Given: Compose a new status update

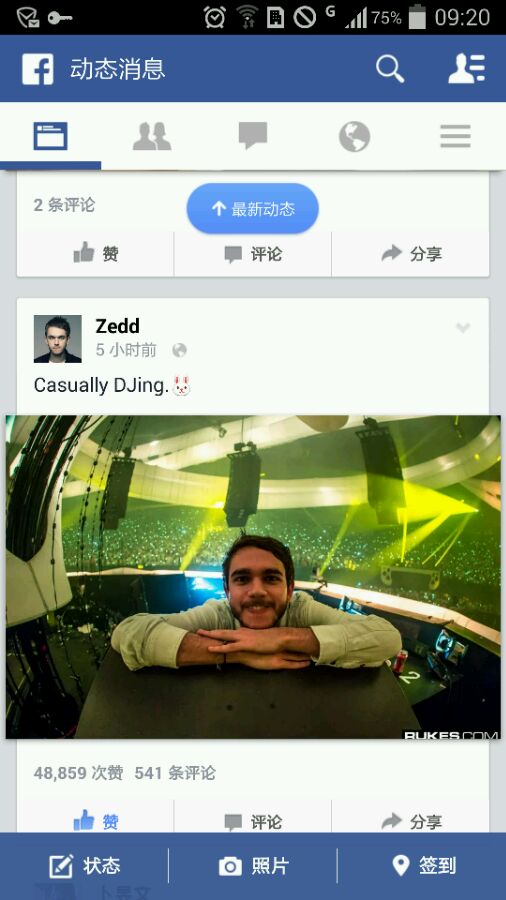Looking at the screenshot, I should (84, 866).
